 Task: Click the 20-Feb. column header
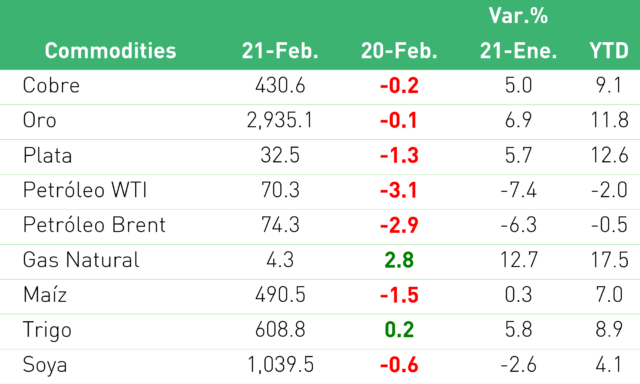399,51
